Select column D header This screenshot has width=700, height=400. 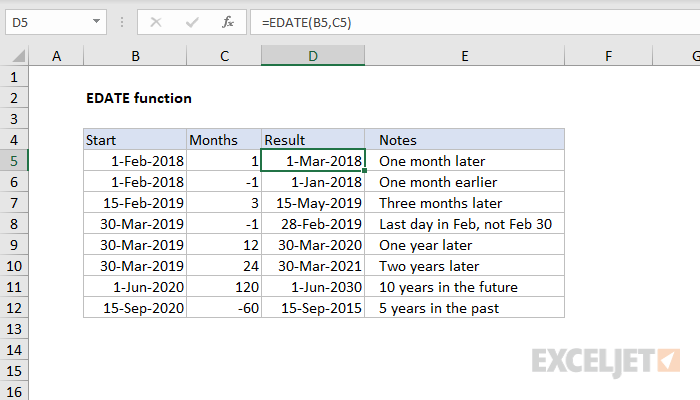pyautogui.click(x=313, y=57)
